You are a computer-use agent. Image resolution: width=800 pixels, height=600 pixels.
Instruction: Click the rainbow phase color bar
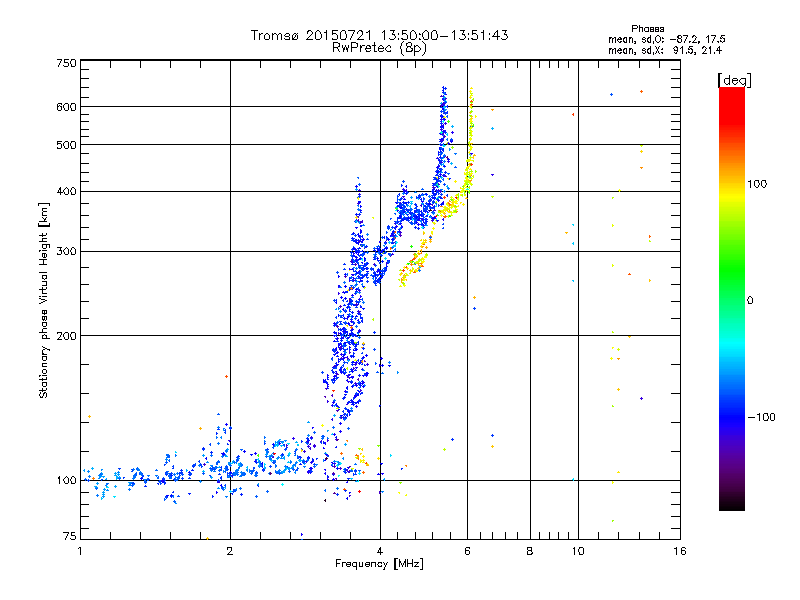coord(732,298)
